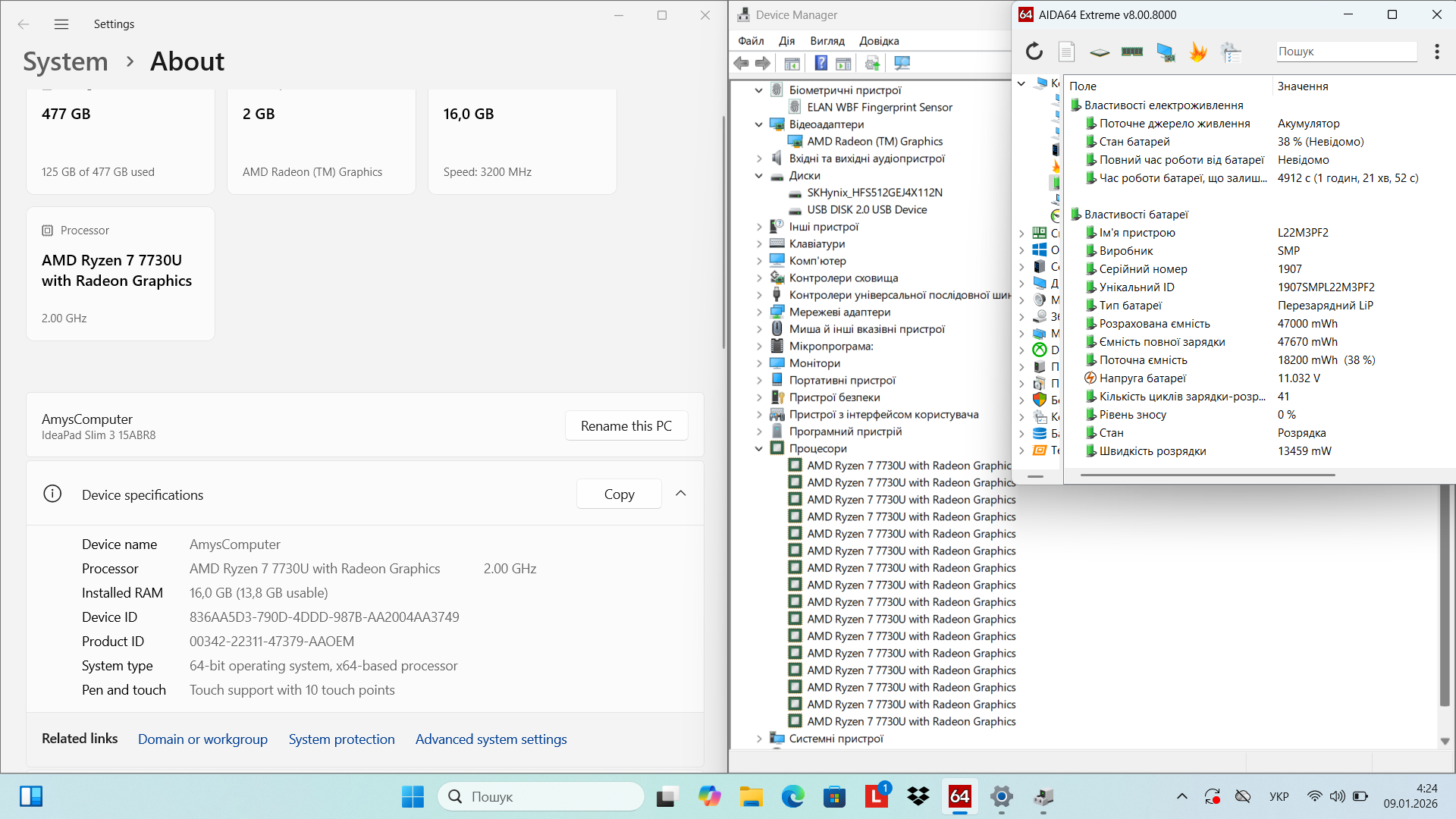
Task: Copy the device specifications
Action: click(619, 494)
